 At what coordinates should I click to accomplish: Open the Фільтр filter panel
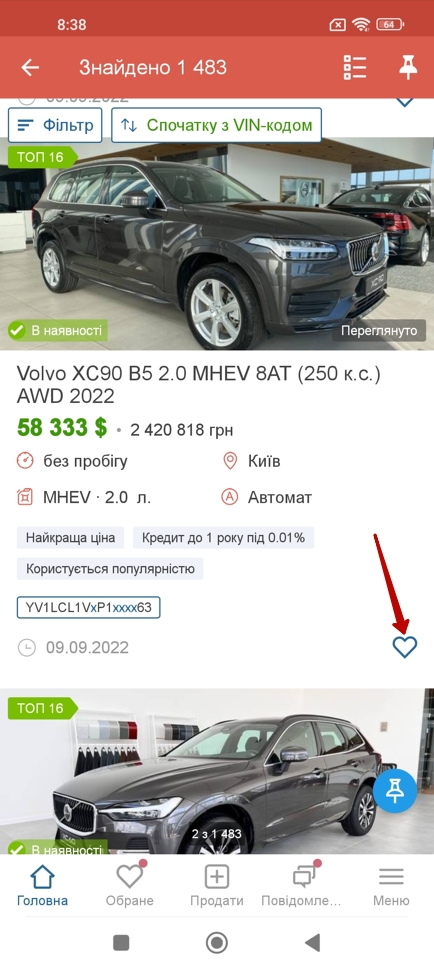coord(55,125)
